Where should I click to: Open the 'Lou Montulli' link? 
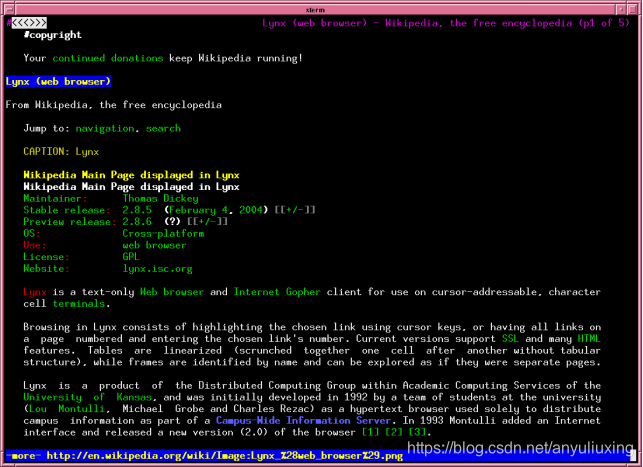67,409
